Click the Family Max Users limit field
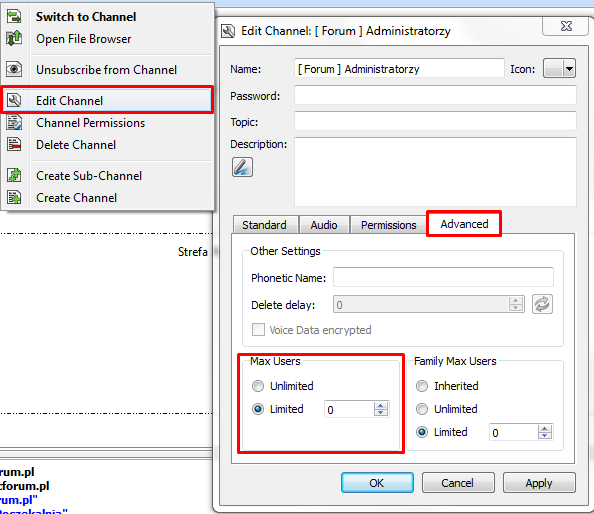594x514 pixels. [x=513, y=432]
